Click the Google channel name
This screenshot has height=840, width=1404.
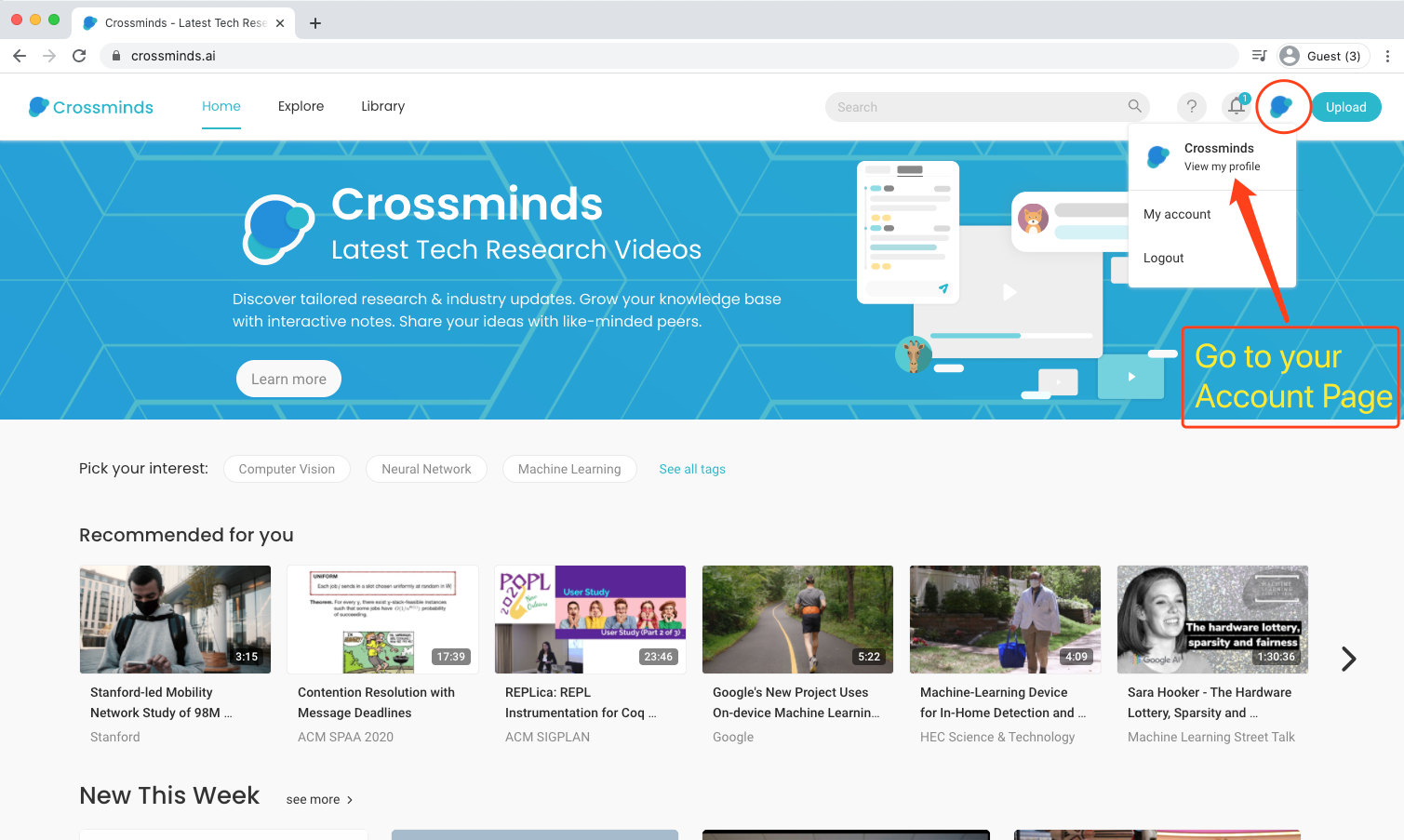click(x=733, y=737)
